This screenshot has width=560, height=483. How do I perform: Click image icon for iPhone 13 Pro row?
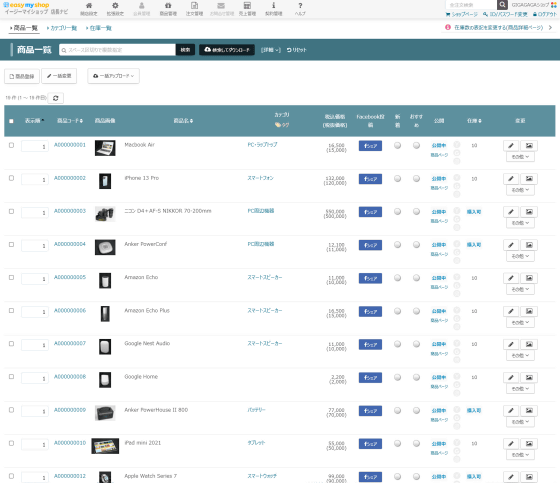point(529,179)
